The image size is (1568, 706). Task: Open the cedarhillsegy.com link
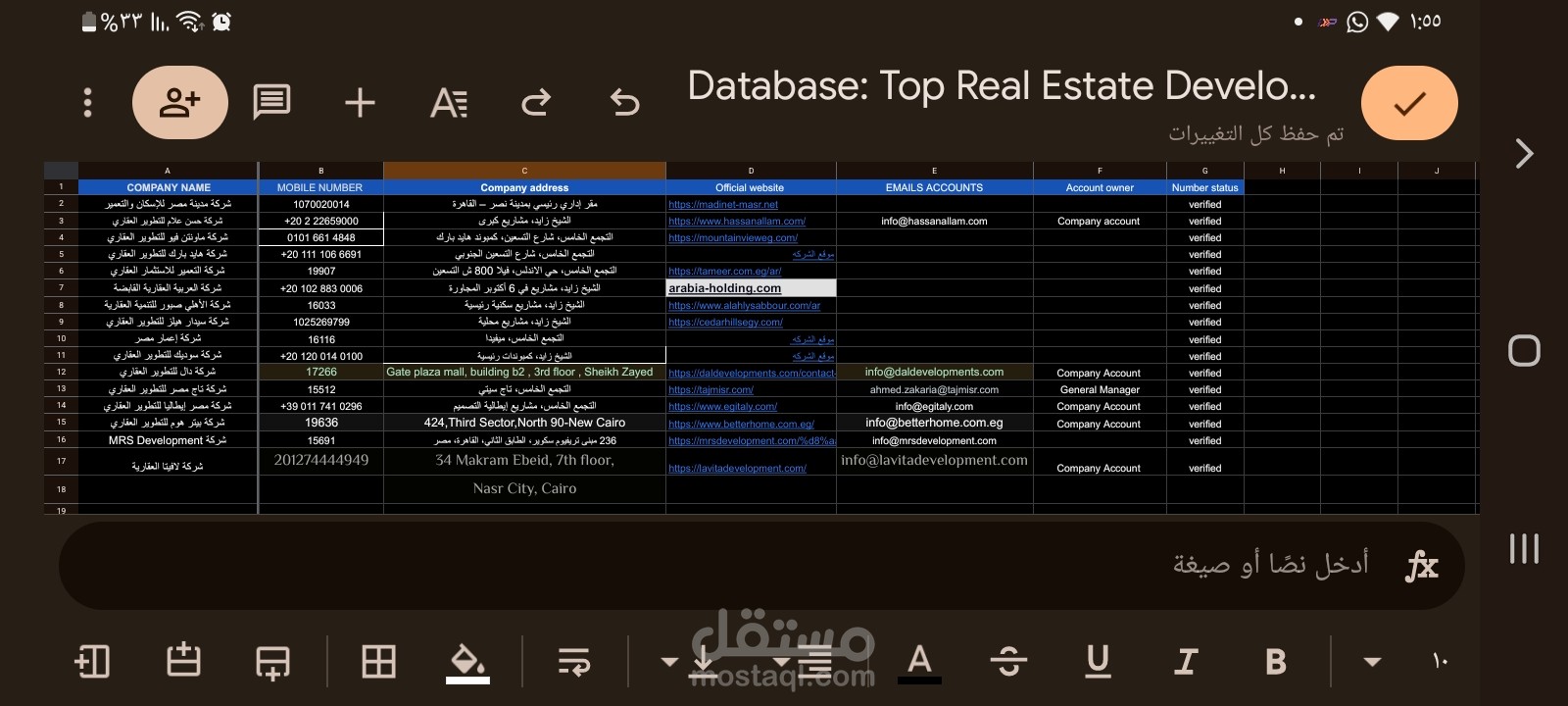[725, 322]
